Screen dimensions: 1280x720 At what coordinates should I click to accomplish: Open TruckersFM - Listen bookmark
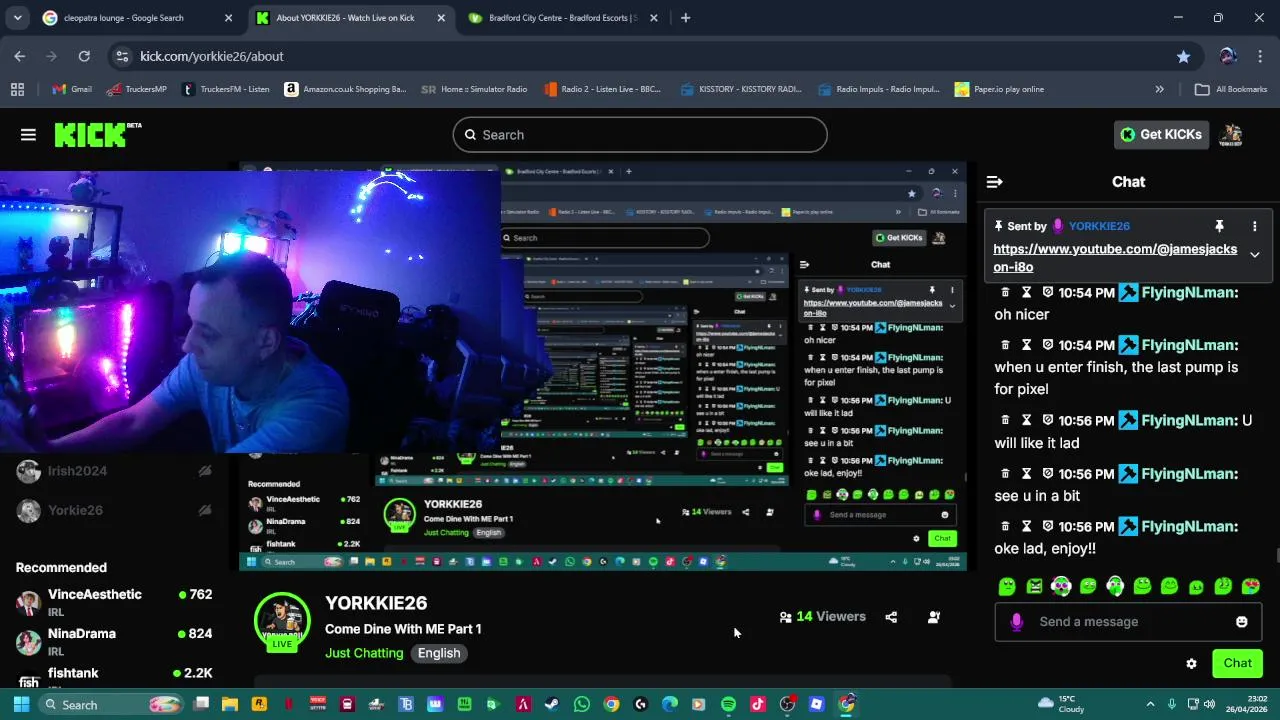[x=226, y=89]
